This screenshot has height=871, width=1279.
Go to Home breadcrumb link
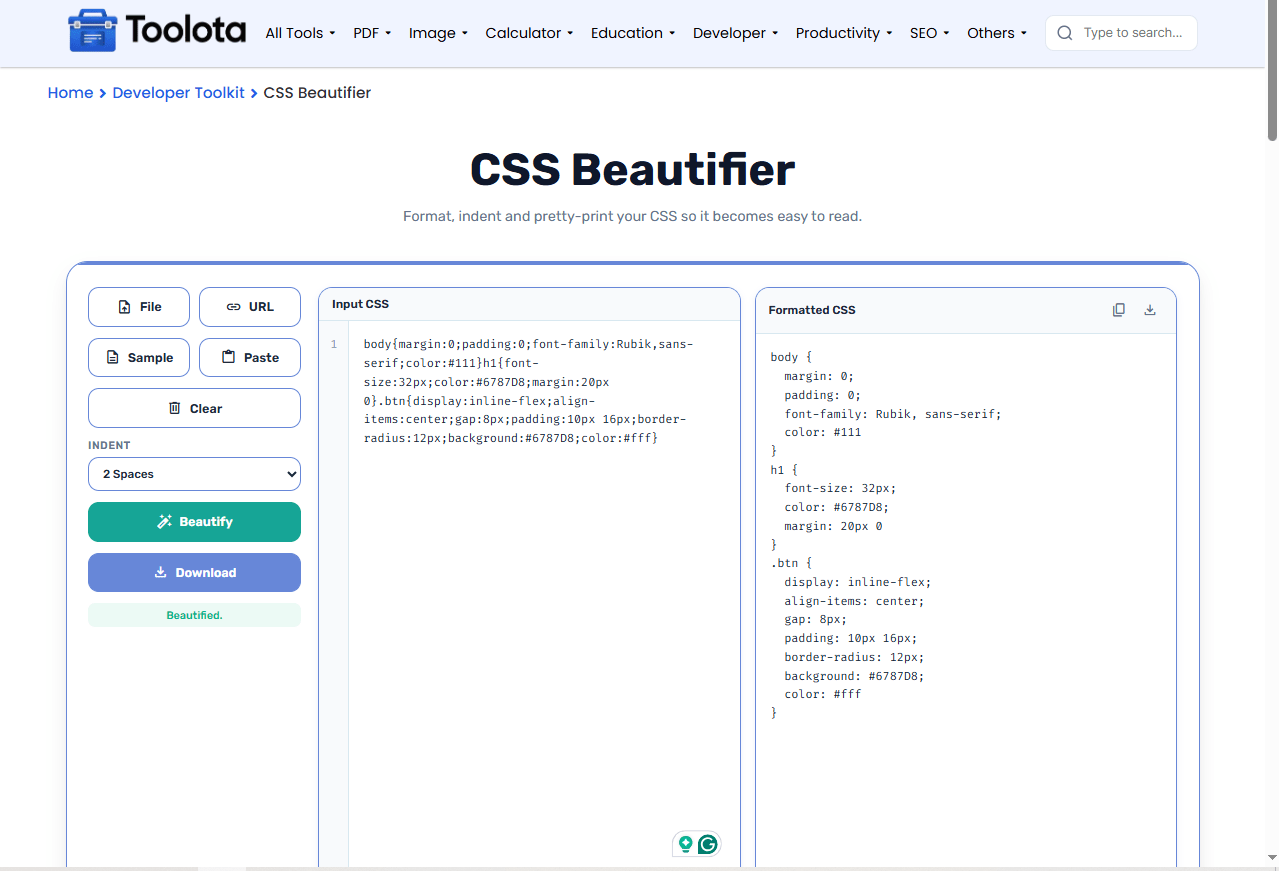[x=70, y=93]
